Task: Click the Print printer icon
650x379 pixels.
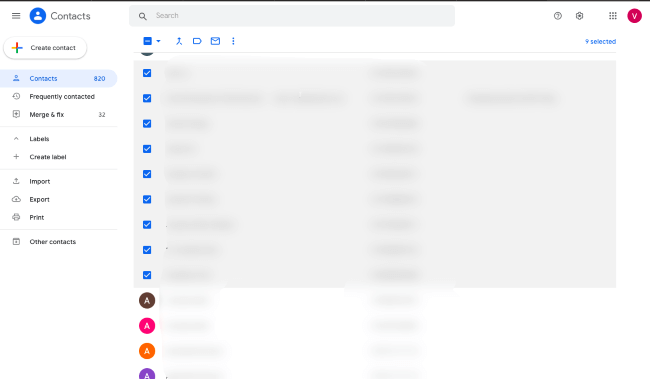Action: tap(16, 217)
